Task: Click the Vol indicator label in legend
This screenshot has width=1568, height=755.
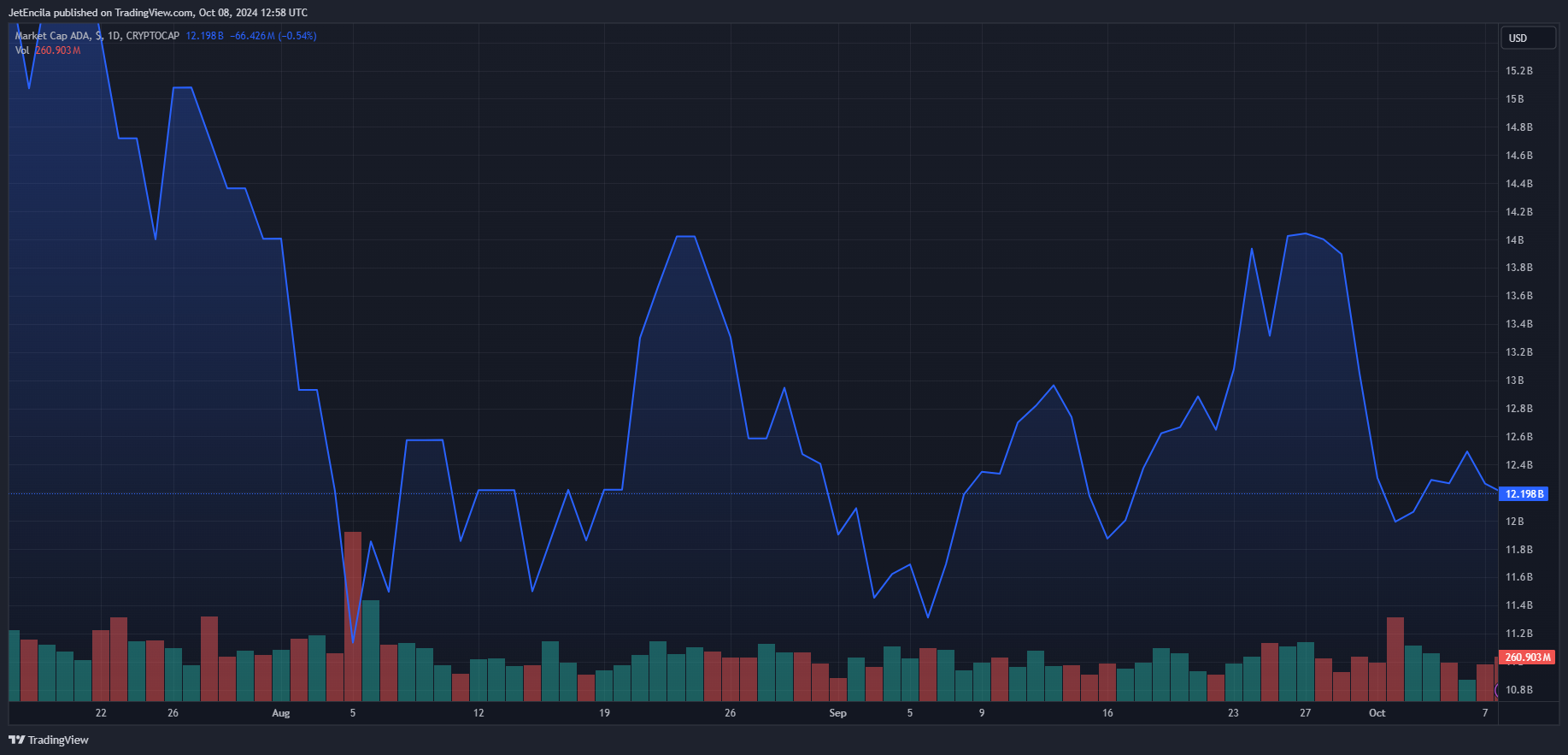Action: [22, 50]
